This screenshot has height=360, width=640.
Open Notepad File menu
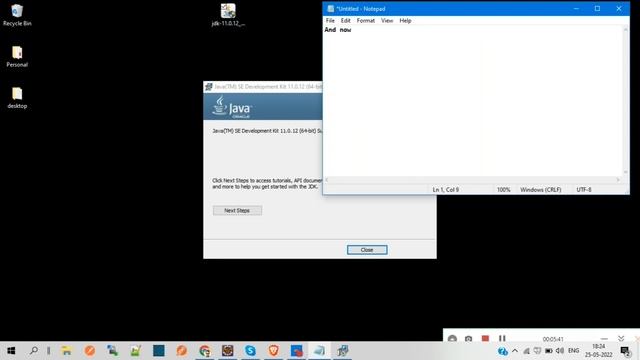(x=330, y=20)
